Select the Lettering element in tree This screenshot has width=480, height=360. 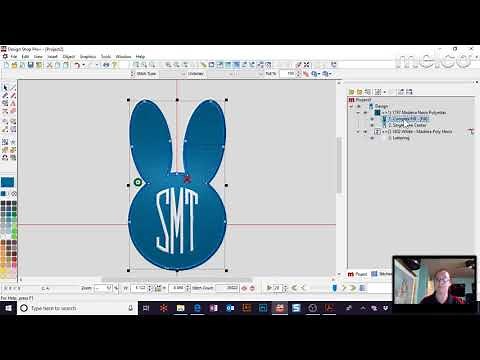401,138
